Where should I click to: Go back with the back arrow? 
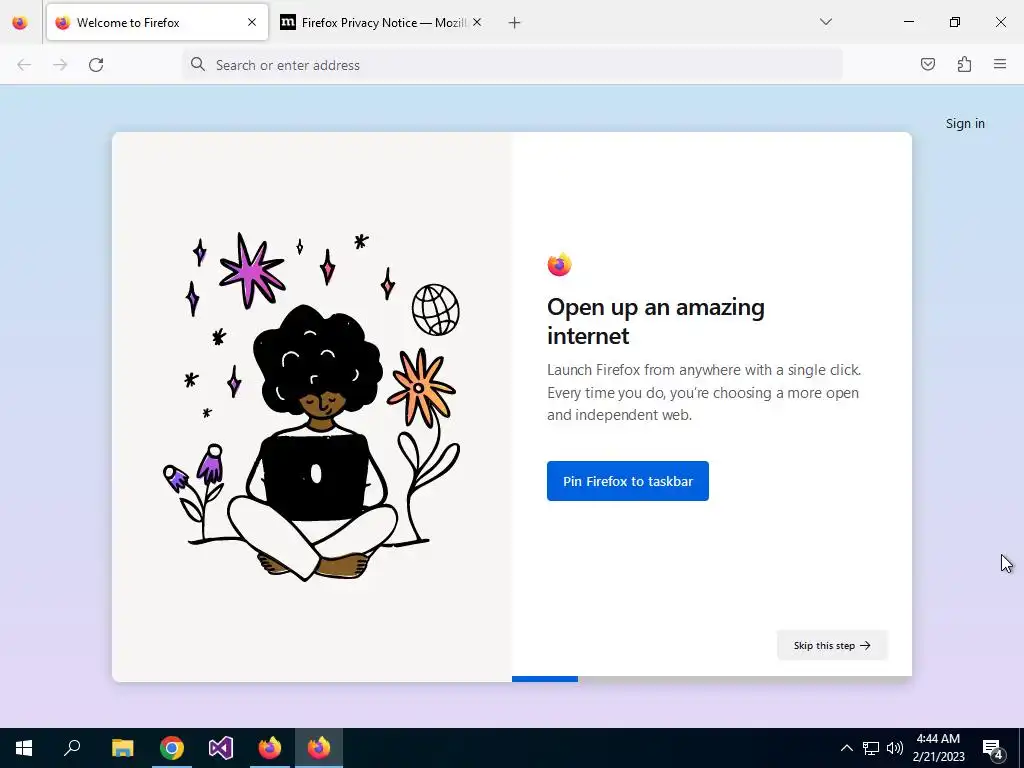tap(24, 65)
